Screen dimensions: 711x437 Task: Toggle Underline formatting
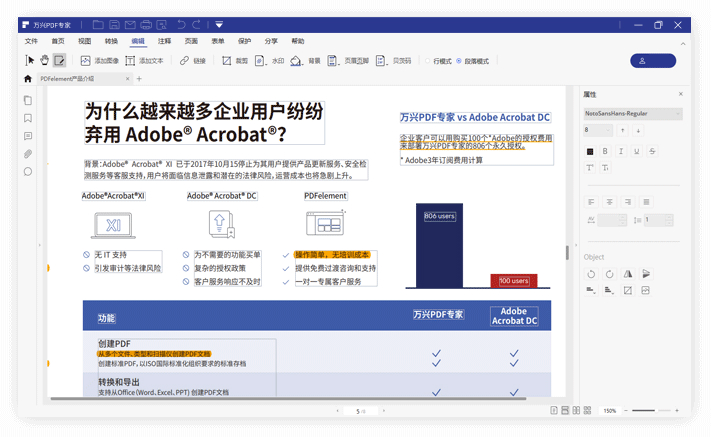pyautogui.click(x=637, y=151)
